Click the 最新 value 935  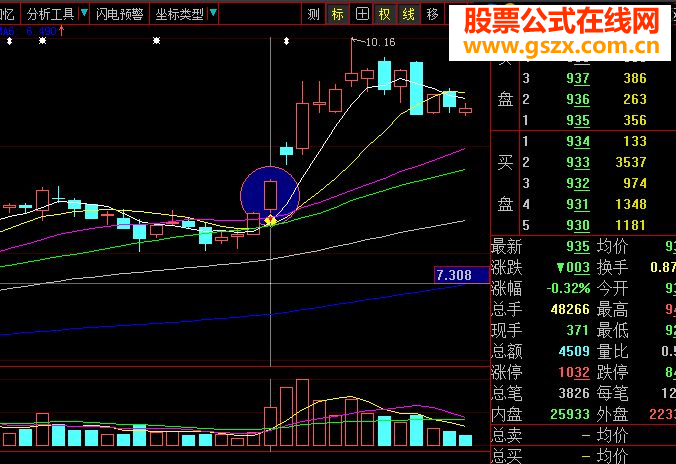click(578, 247)
